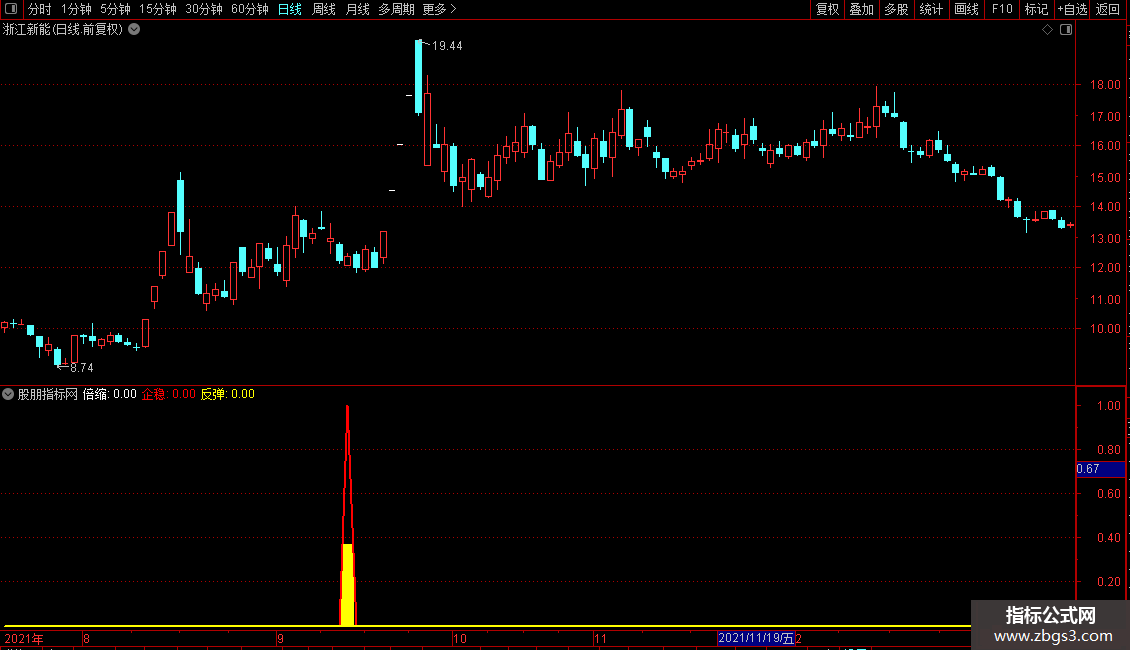Click month 9 on the time axis
This screenshot has width=1130, height=650.
click(x=280, y=639)
